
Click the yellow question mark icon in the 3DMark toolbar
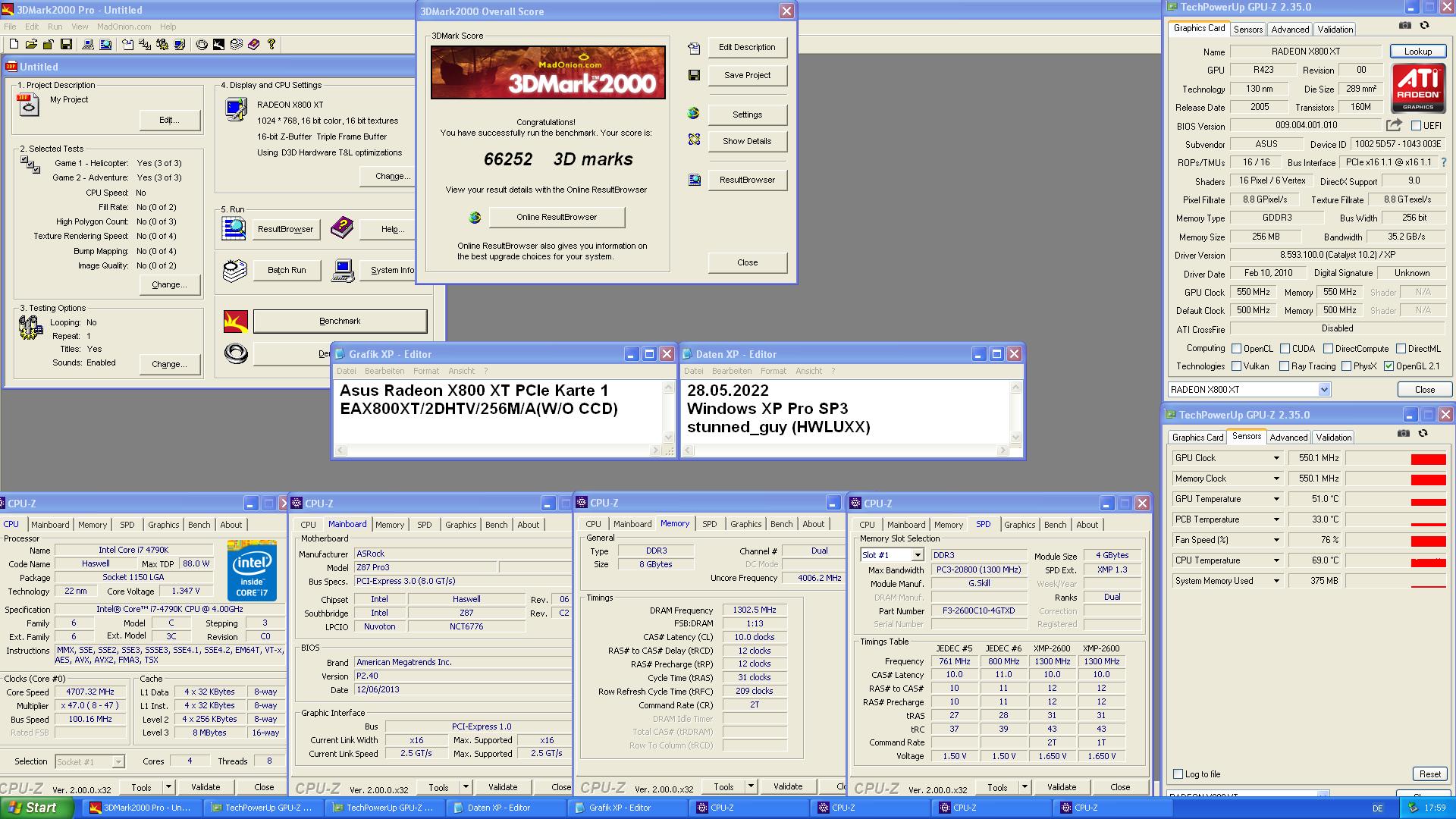tap(271, 45)
